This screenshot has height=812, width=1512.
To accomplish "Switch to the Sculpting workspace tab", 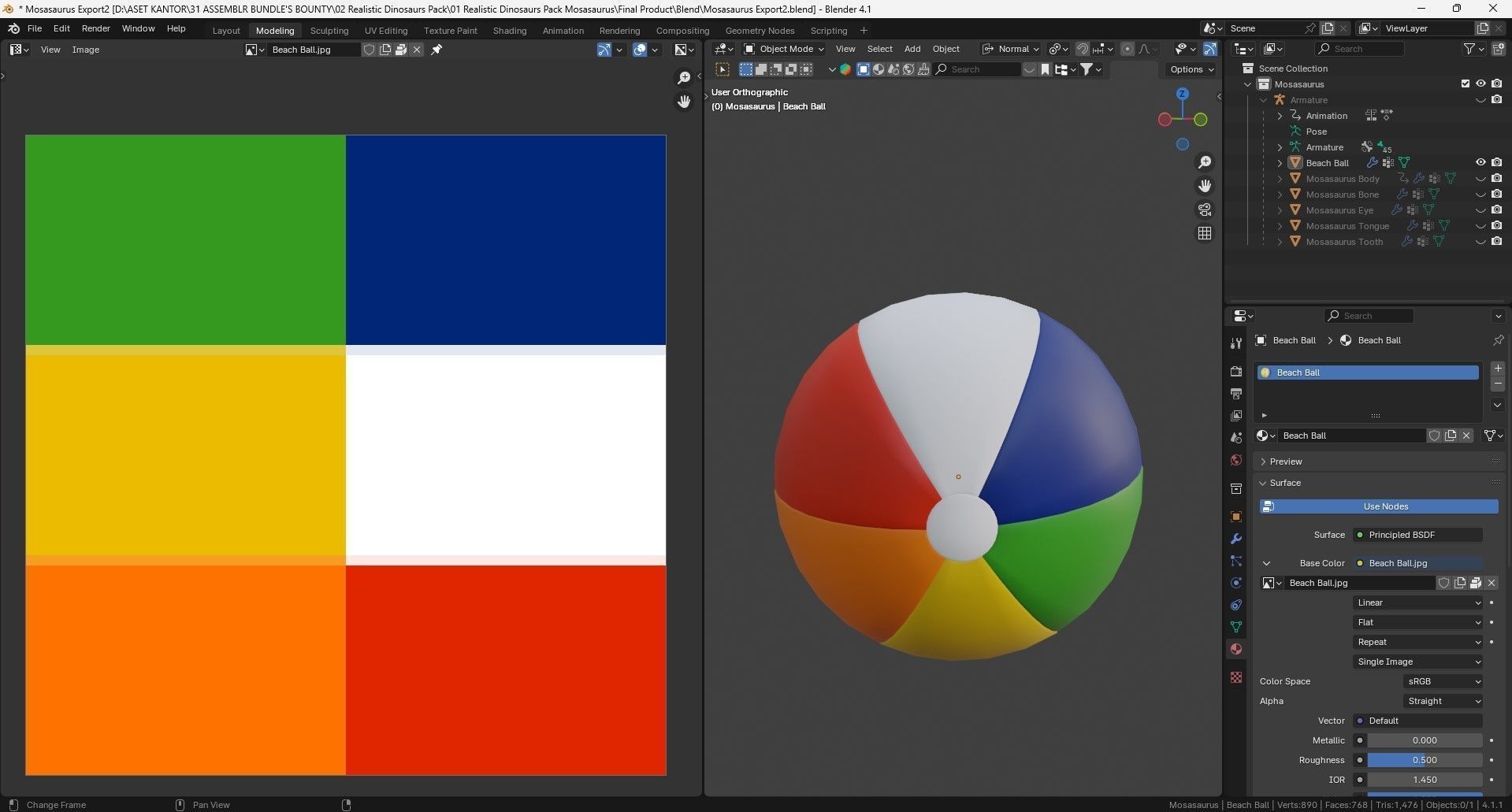I will (x=329, y=31).
